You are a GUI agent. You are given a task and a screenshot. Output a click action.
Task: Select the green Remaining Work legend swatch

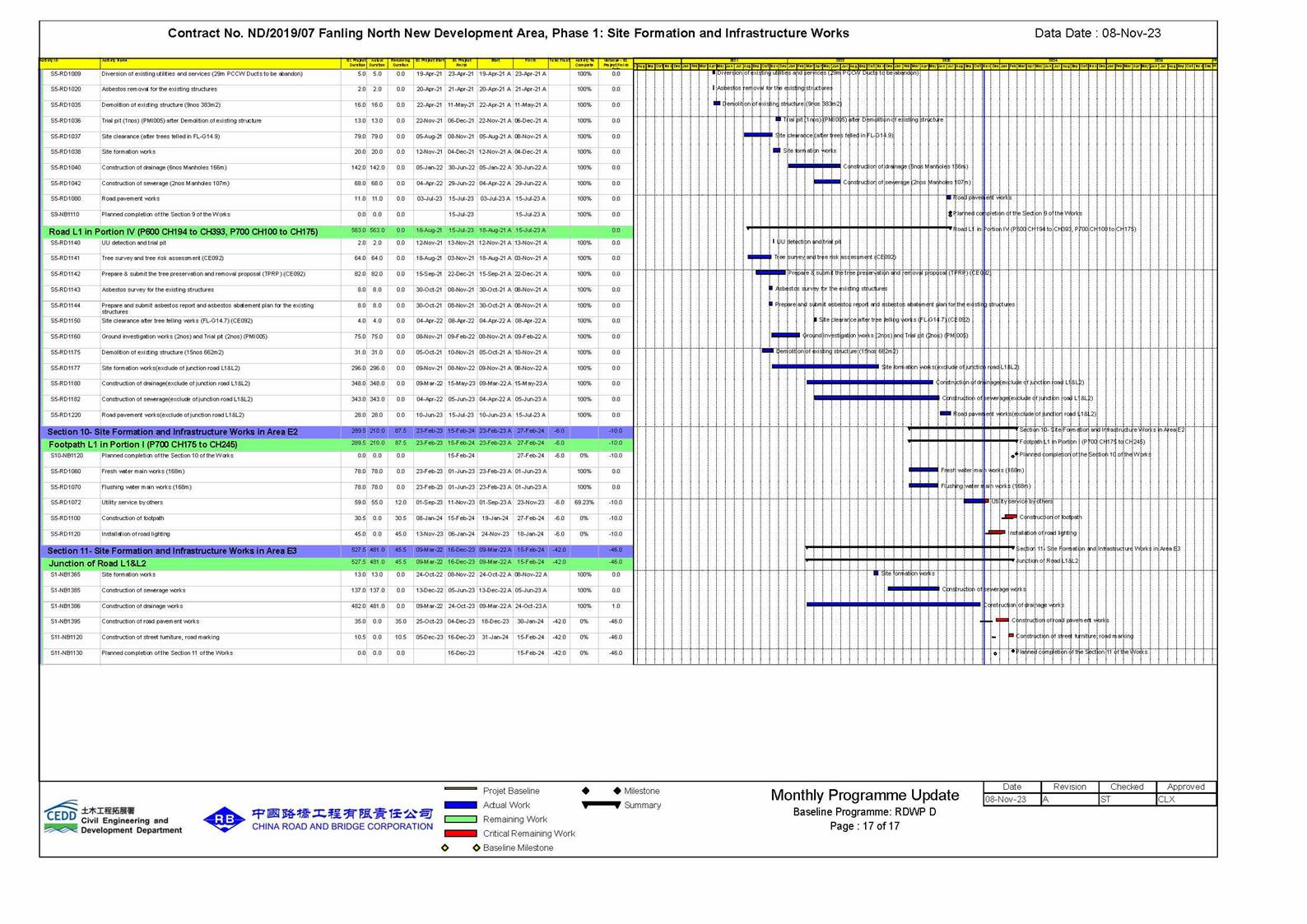point(460,820)
